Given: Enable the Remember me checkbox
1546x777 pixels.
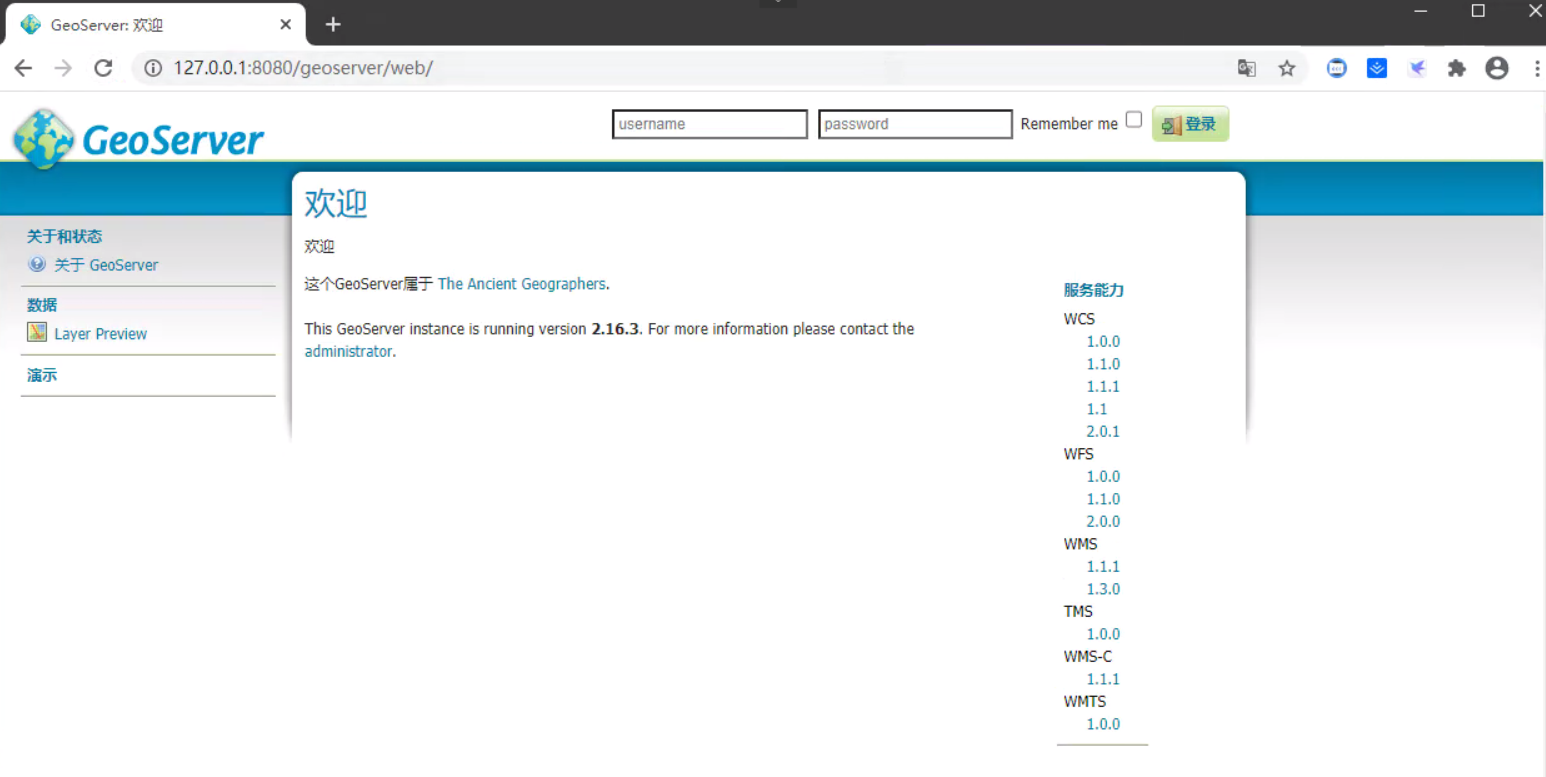Looking at the screenshot, I should [1134, 118].
